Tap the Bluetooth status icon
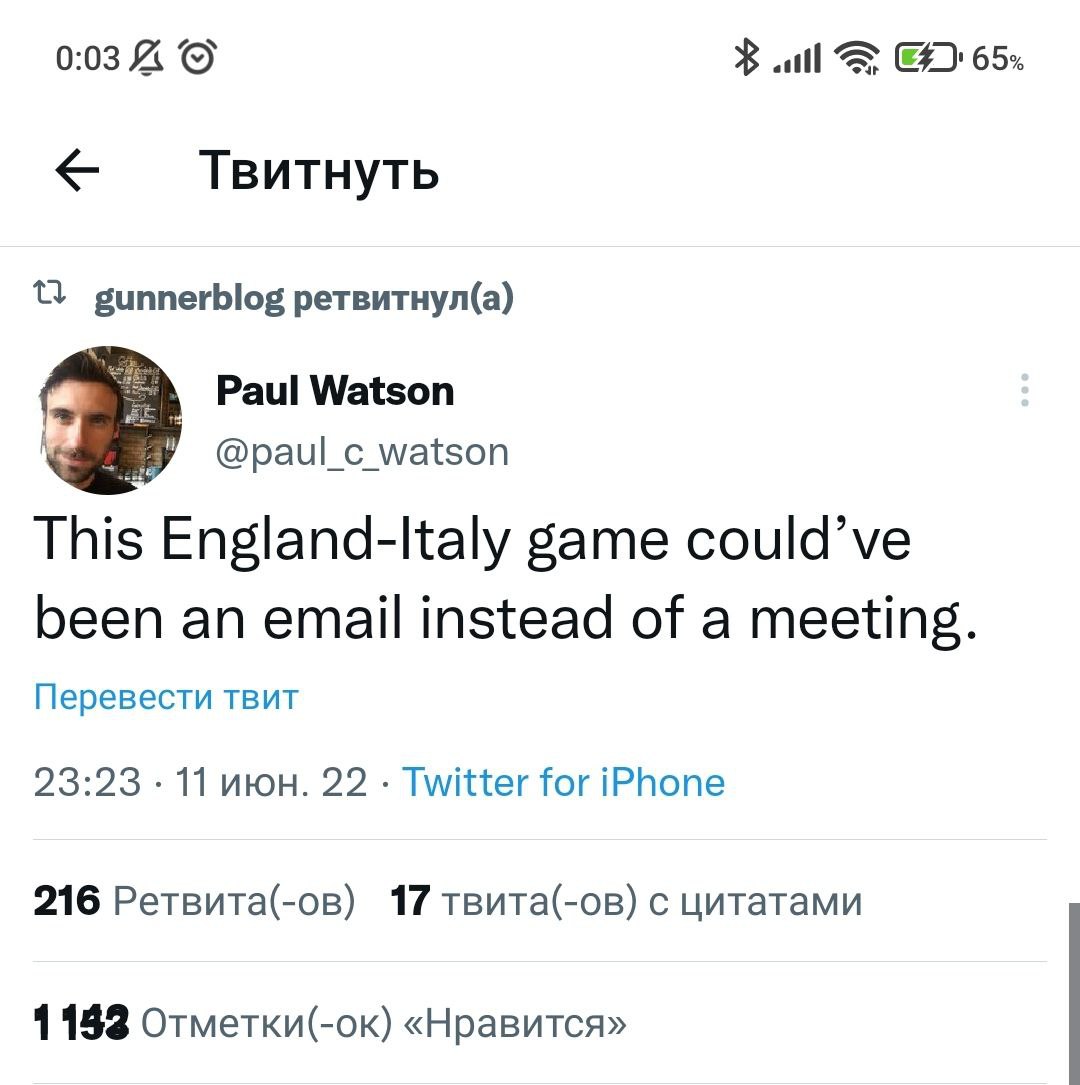The image size is (1080, 1085). (746, 59)
